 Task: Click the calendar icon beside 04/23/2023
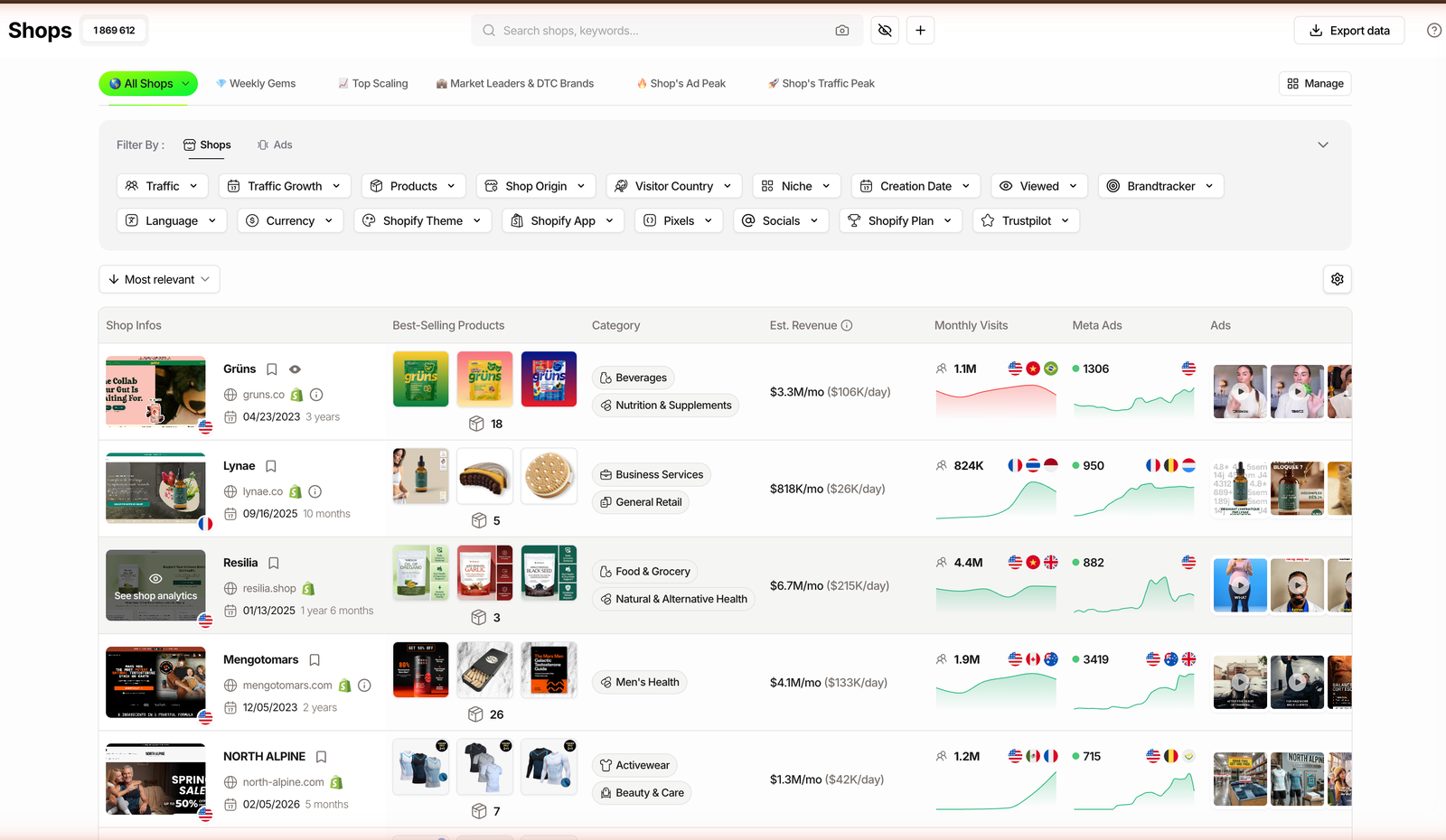[x=230, y=417]
